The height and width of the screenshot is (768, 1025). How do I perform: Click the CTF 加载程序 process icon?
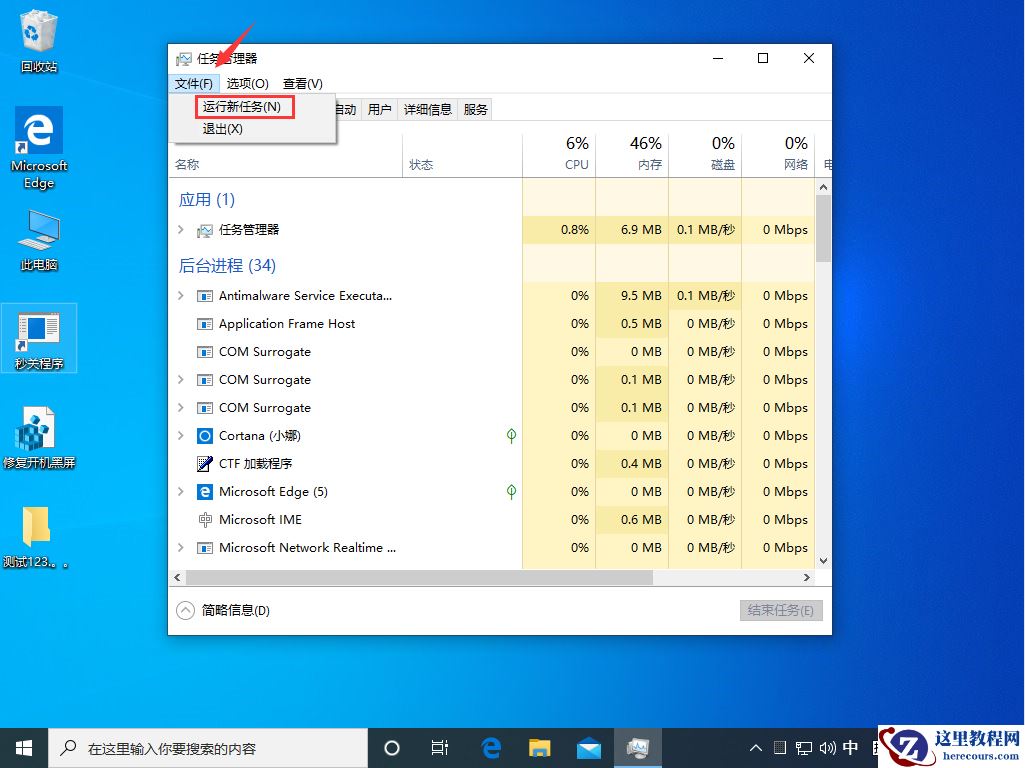[x=204, y=463]
